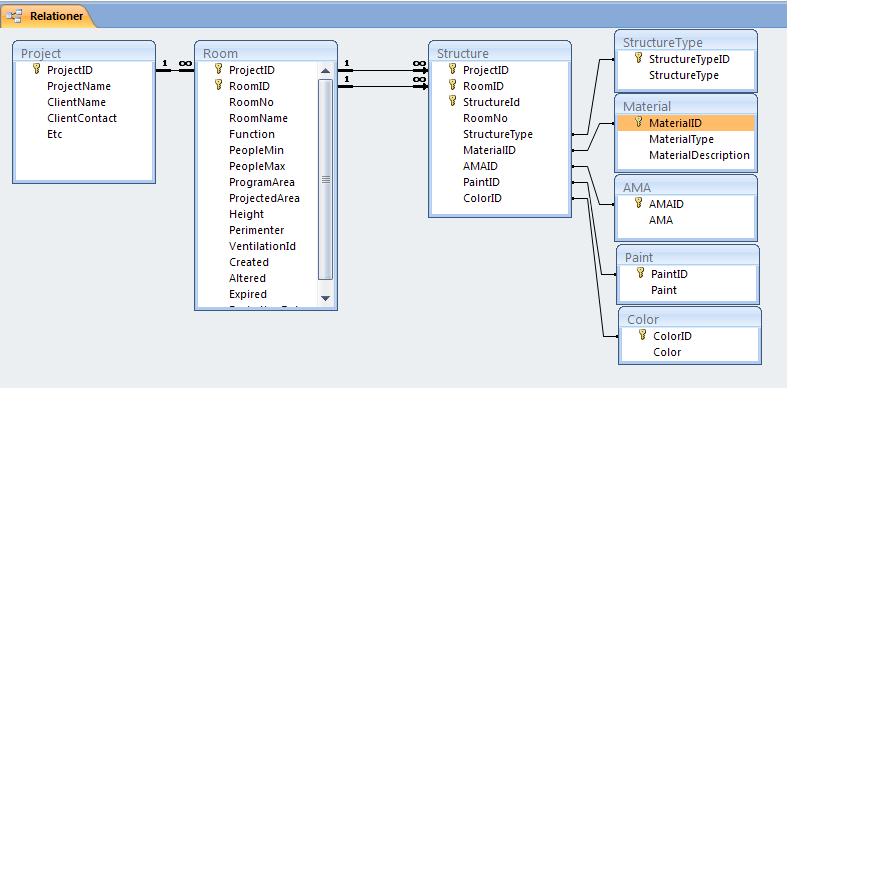Select Altered field in Room table
Viewport: 885px width, 878px height.
[x=247, y=278]
